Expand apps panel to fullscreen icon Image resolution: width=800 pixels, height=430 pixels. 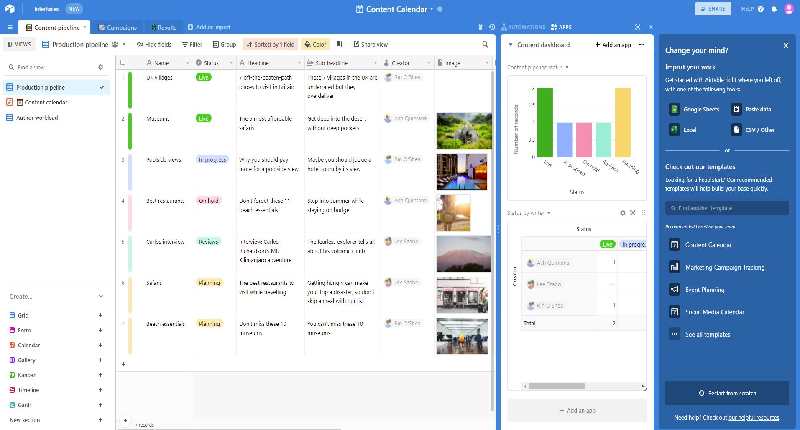click(637, 27)
